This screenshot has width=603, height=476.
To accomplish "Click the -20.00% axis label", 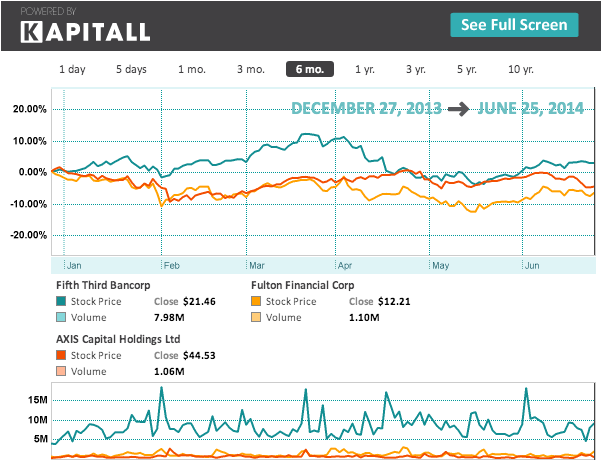I will (x=28, y=235).
